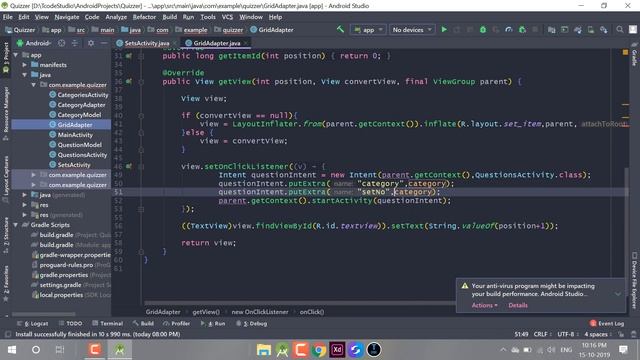Click the scroll-from-source target icon in Project panel
640x360 pixels.
pyautogui.click(x=62, y=43)
